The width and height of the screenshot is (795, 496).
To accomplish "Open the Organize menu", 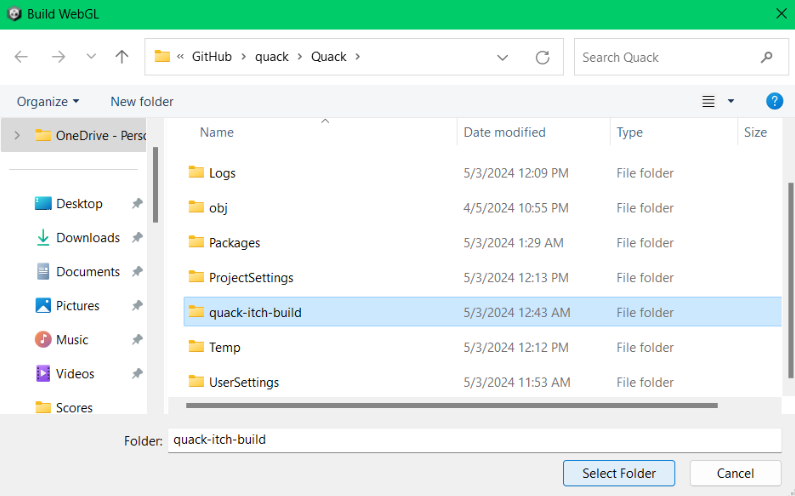I will click(x=48, y=101).
